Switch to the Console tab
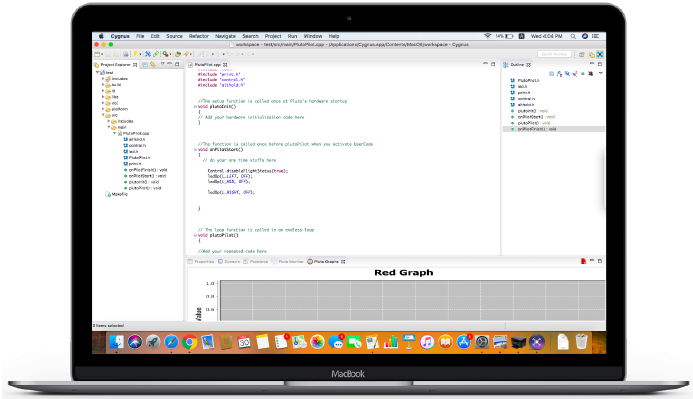693x399 pixels. pyautogui.click(x=229, y=262)
